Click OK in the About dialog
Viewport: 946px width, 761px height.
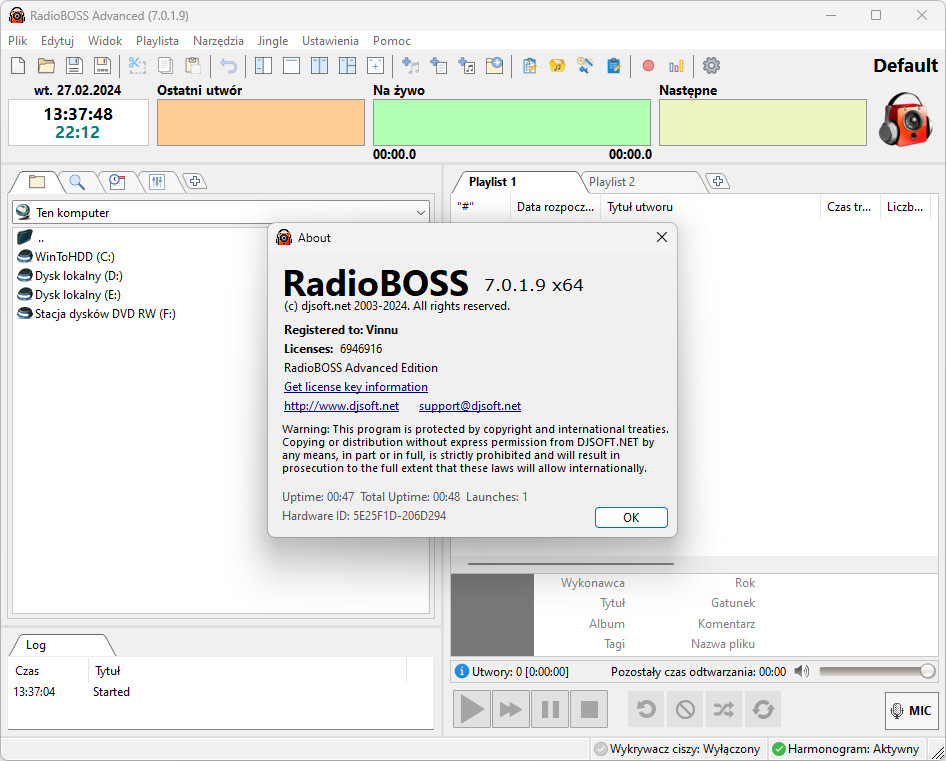pyautogui.click(x=631, y=518)
